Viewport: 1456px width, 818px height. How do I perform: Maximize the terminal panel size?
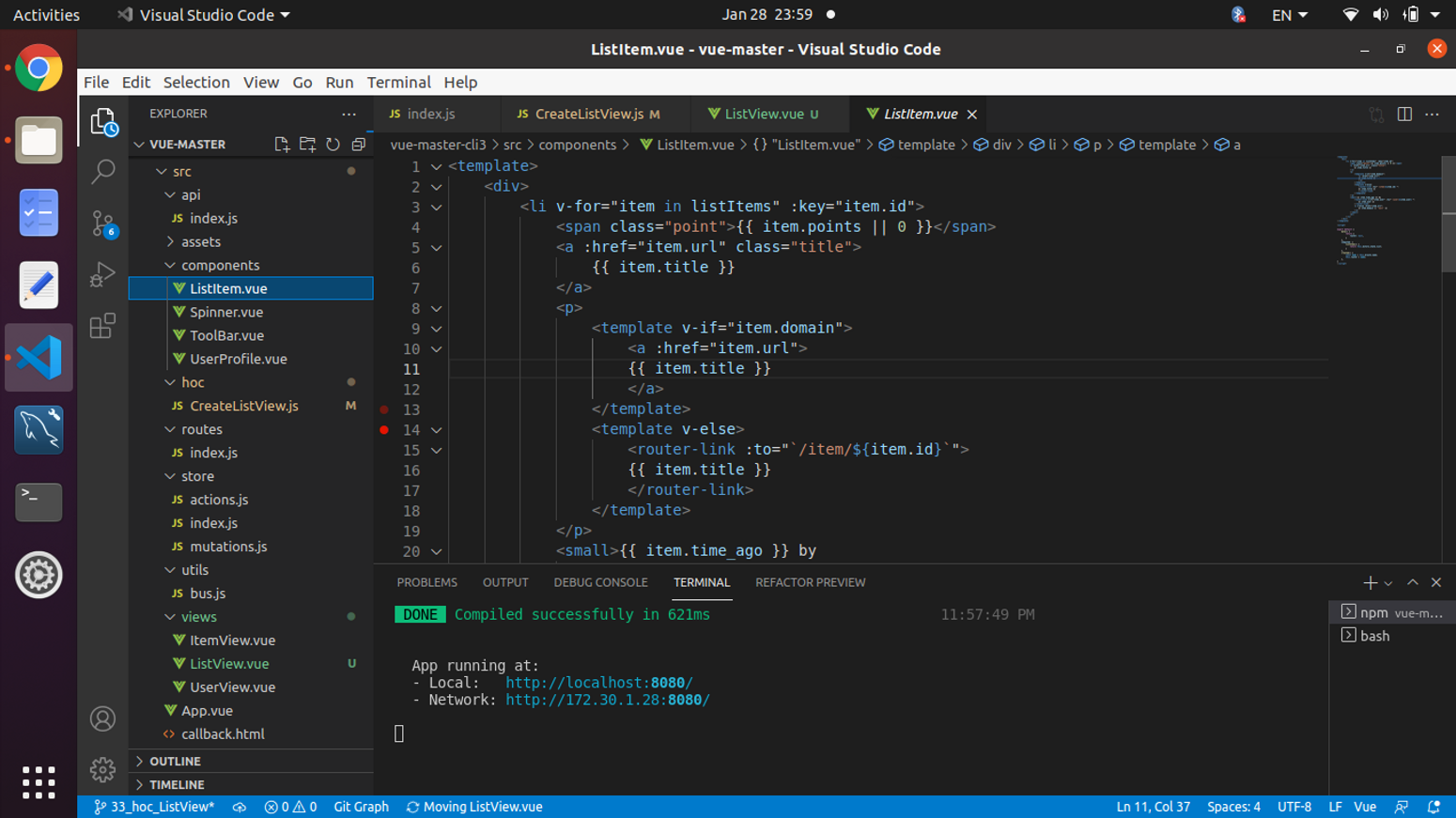[x=1413, y=582]
